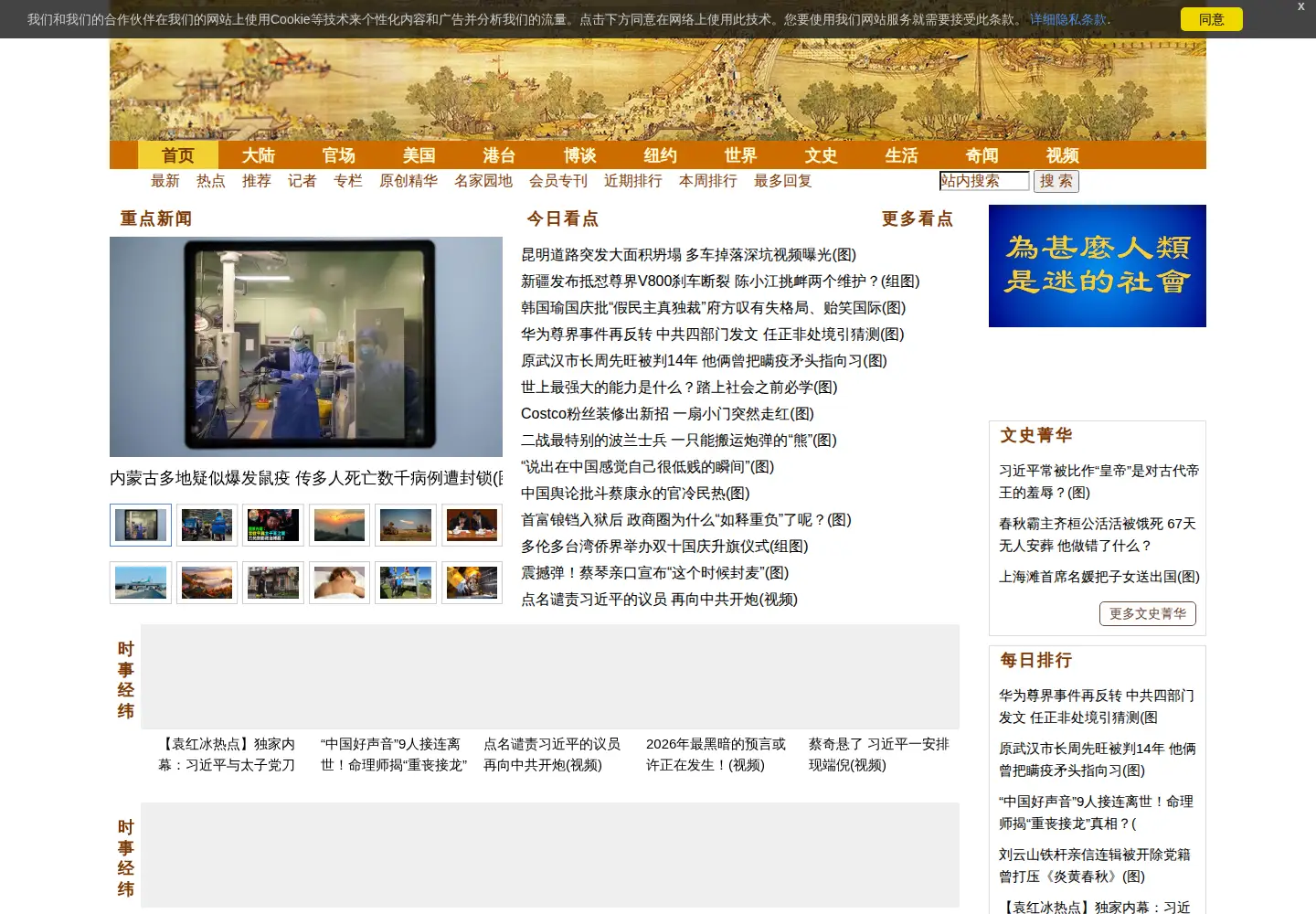1316x914 pixels.
Task: Click the 更多文史菁华 button
Action: tap(1148, 614)
